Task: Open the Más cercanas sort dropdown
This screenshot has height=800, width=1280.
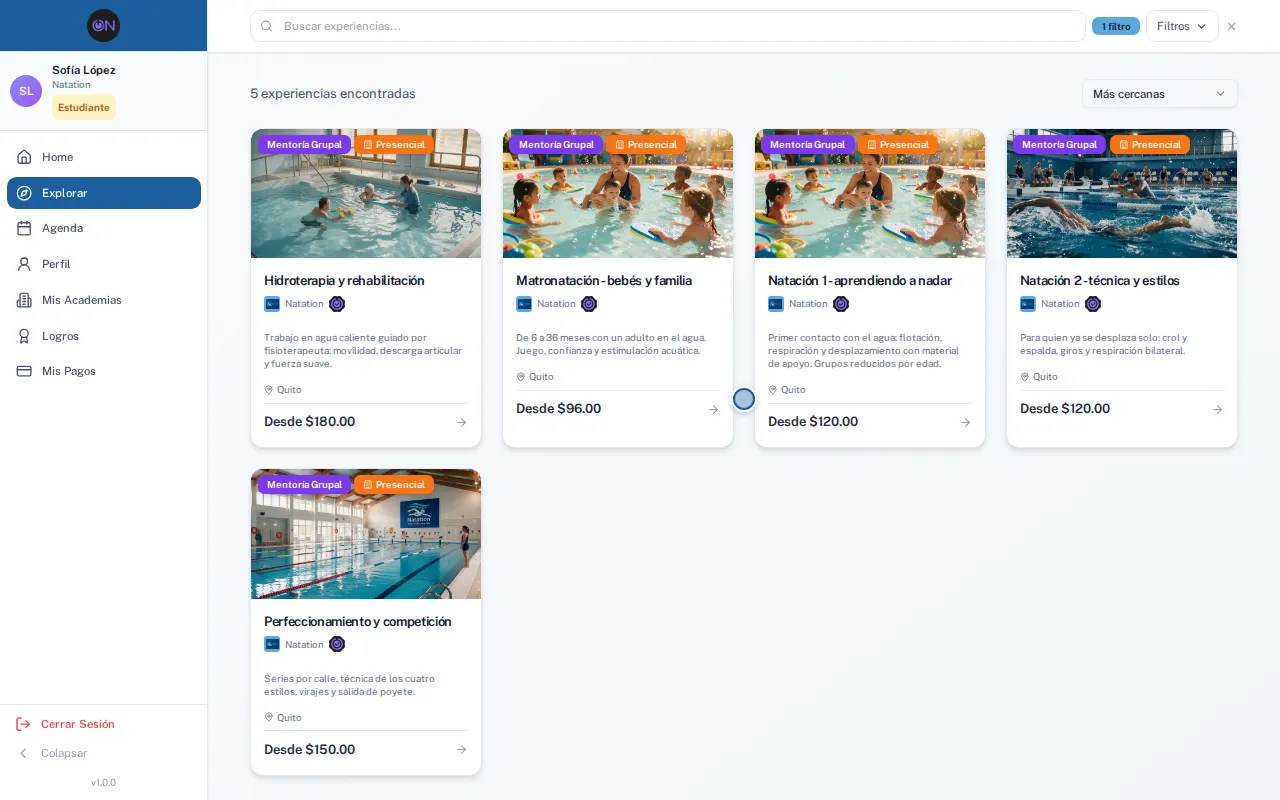Action: tap(1160, 94)
